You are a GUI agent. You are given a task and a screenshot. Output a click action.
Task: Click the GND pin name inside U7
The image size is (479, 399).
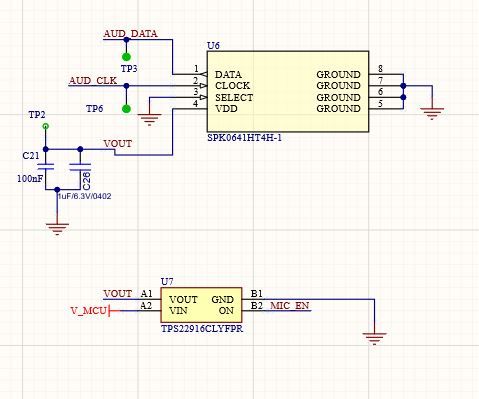click(222, 300)
